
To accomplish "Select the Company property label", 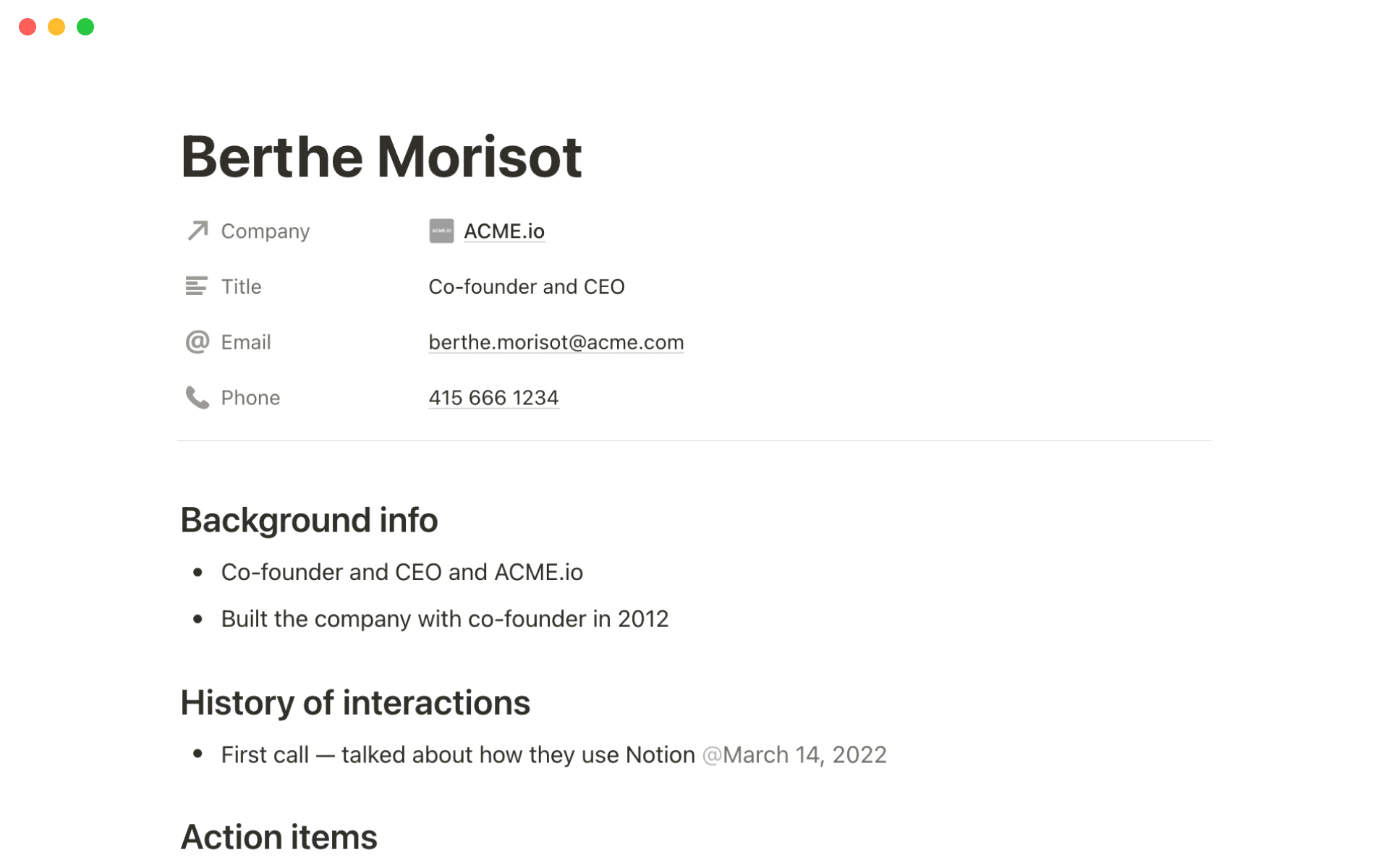I will click(265, 231).
